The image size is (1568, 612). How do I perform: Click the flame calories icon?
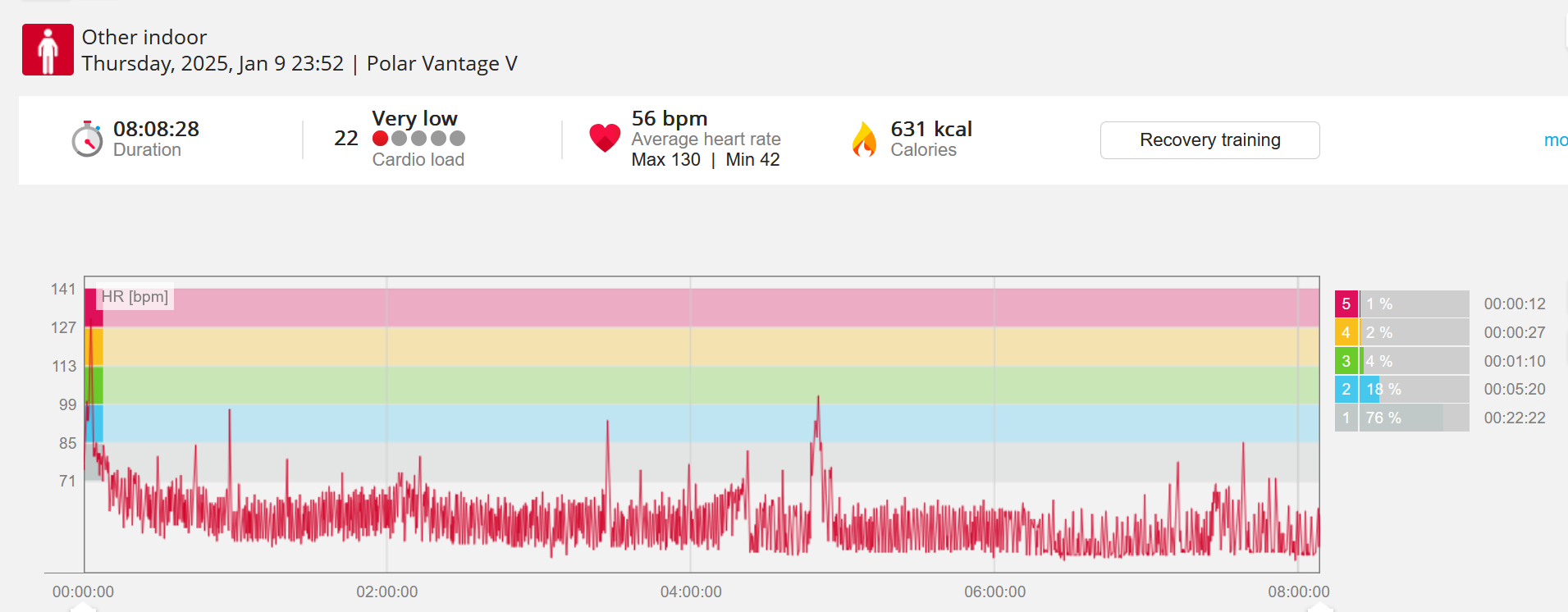point(864,139)
